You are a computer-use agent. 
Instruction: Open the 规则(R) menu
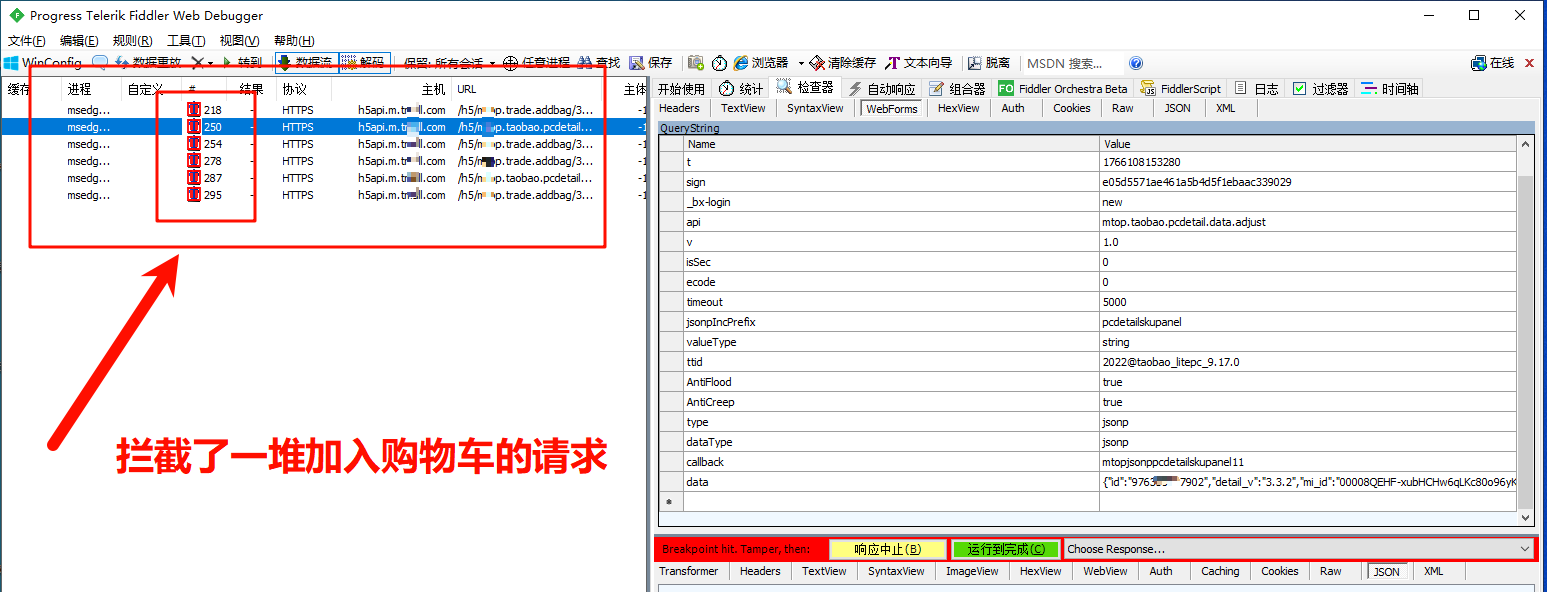point(132,41)
